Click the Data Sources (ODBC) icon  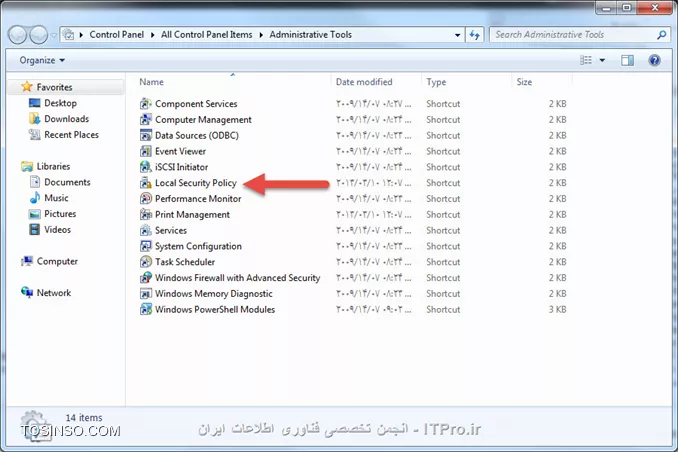(146, 135)
